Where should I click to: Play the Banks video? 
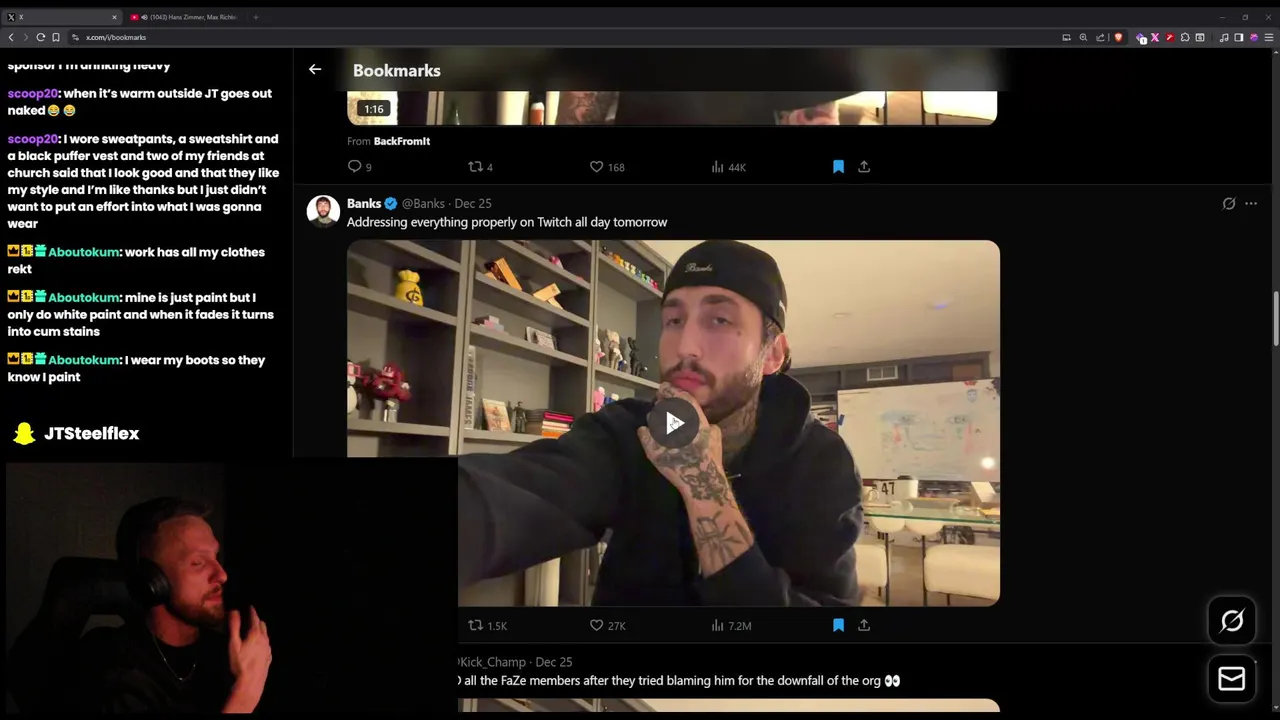pos(673,423)
